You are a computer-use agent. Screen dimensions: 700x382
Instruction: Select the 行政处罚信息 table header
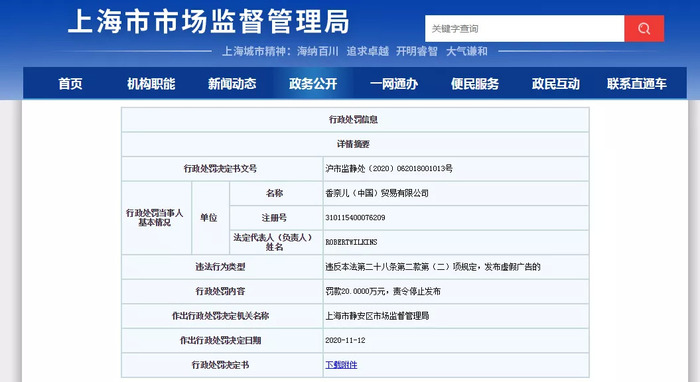coord(355,120)
